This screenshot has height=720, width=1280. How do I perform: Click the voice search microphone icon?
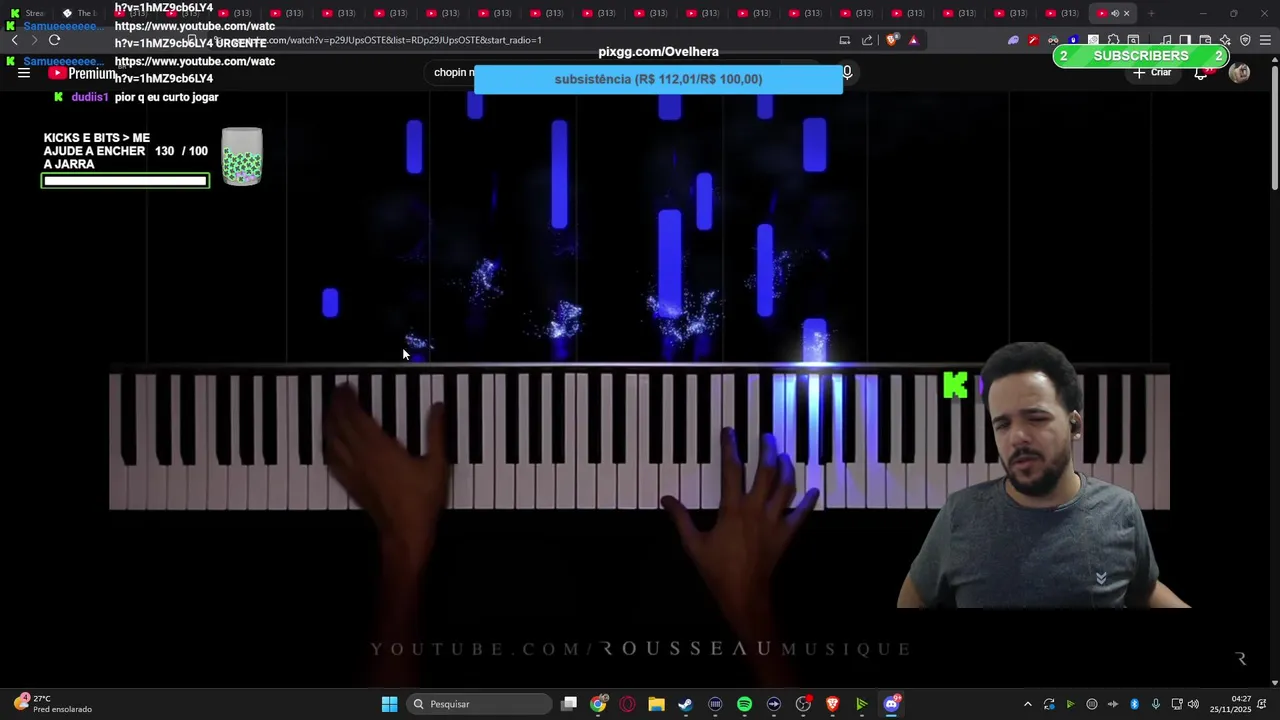click(x=847, y=72)
